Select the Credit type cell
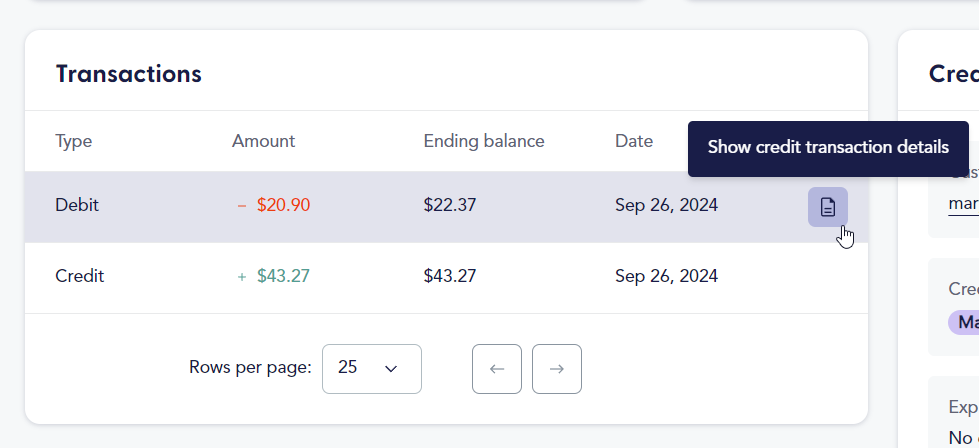Image resolution: width=979 pixels, height=448 pixels. click(x=79, y=276)
